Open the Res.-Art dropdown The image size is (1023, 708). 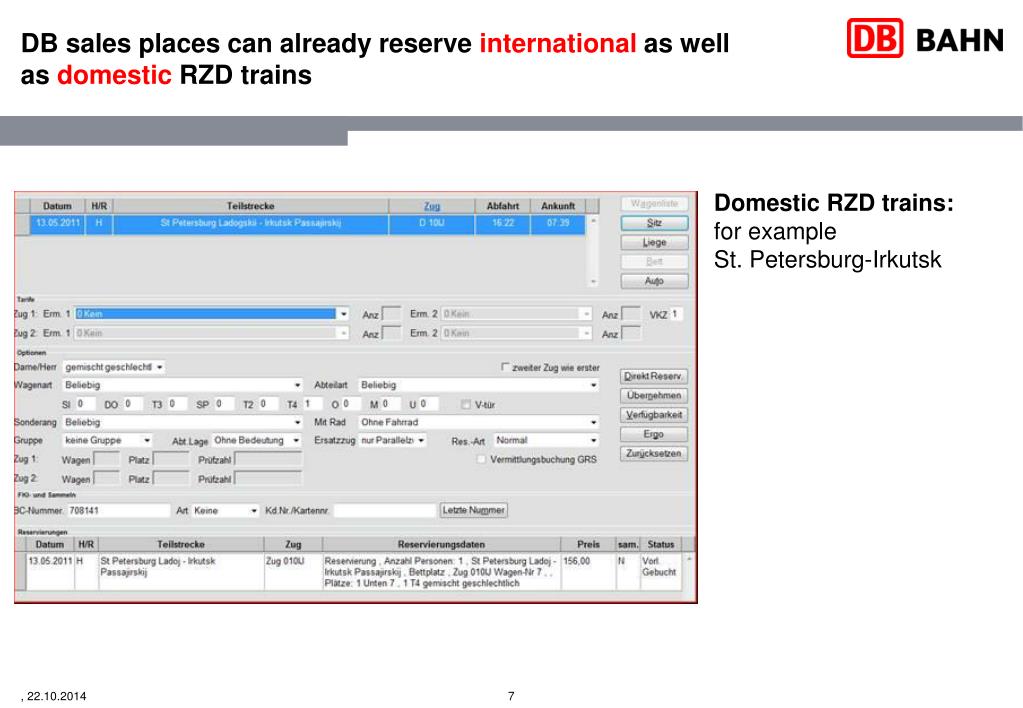[x=593, y=441]
